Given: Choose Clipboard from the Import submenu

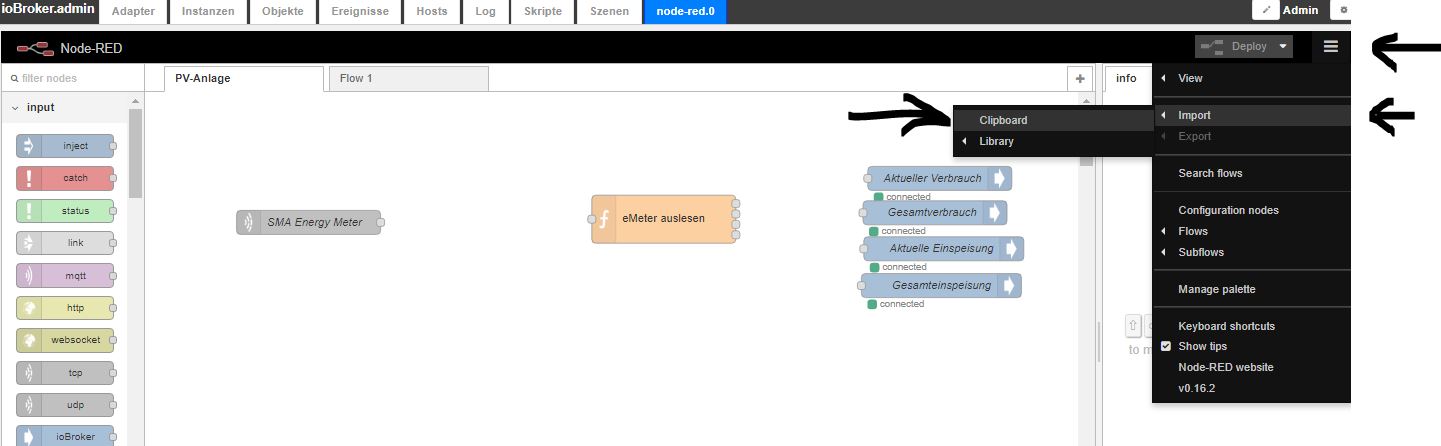Looking at the screenshot, I should (x=1052, y=120).
